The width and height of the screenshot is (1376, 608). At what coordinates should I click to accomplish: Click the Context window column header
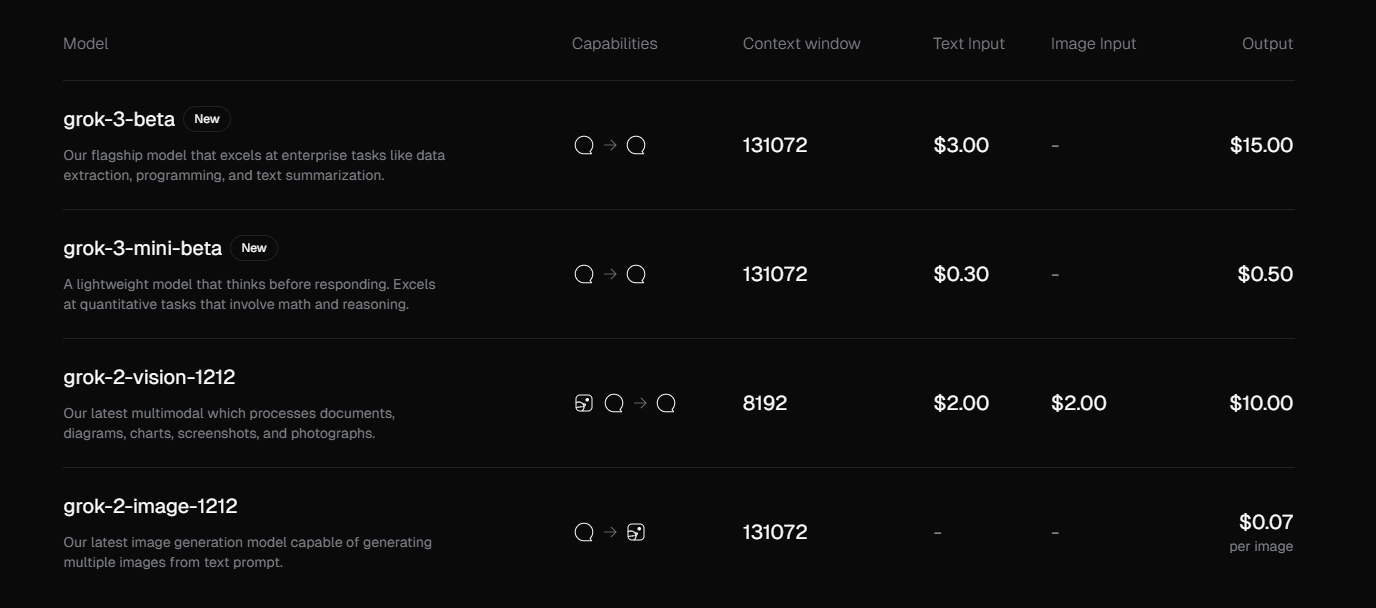[x=801, y=44]
